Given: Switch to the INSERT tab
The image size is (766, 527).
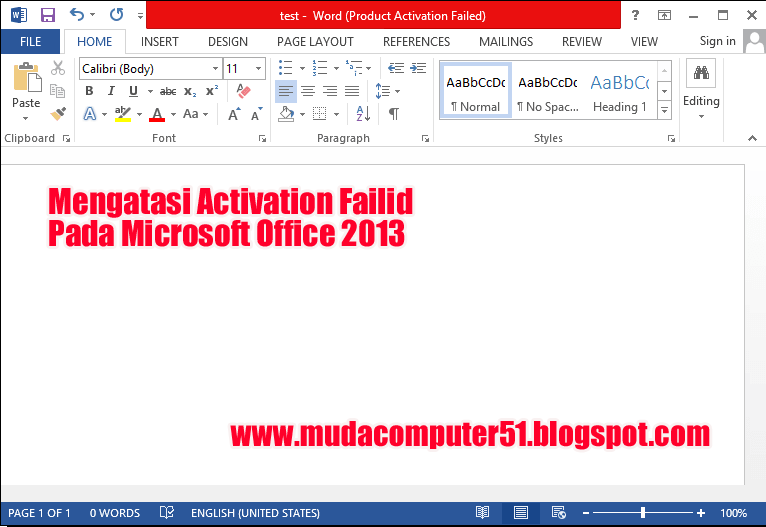Looking at the screenshot, I should (160, 42).
